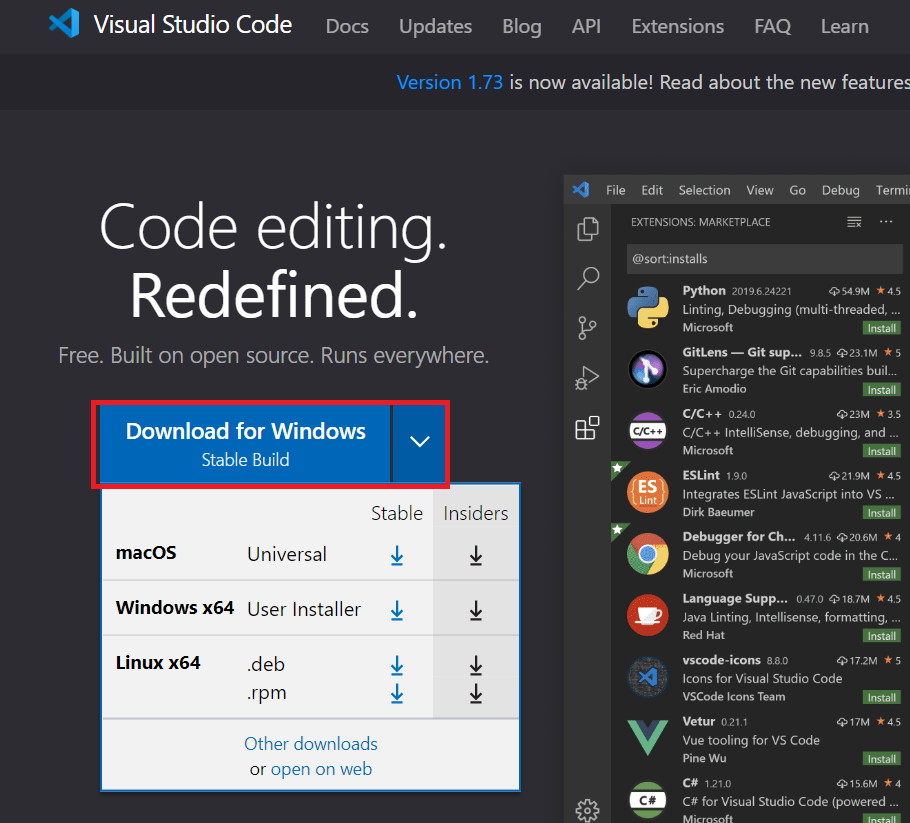This screenshot has height=823, width=910.
Task: Click the vscode-icons extension icon
Action: point(648,677)
